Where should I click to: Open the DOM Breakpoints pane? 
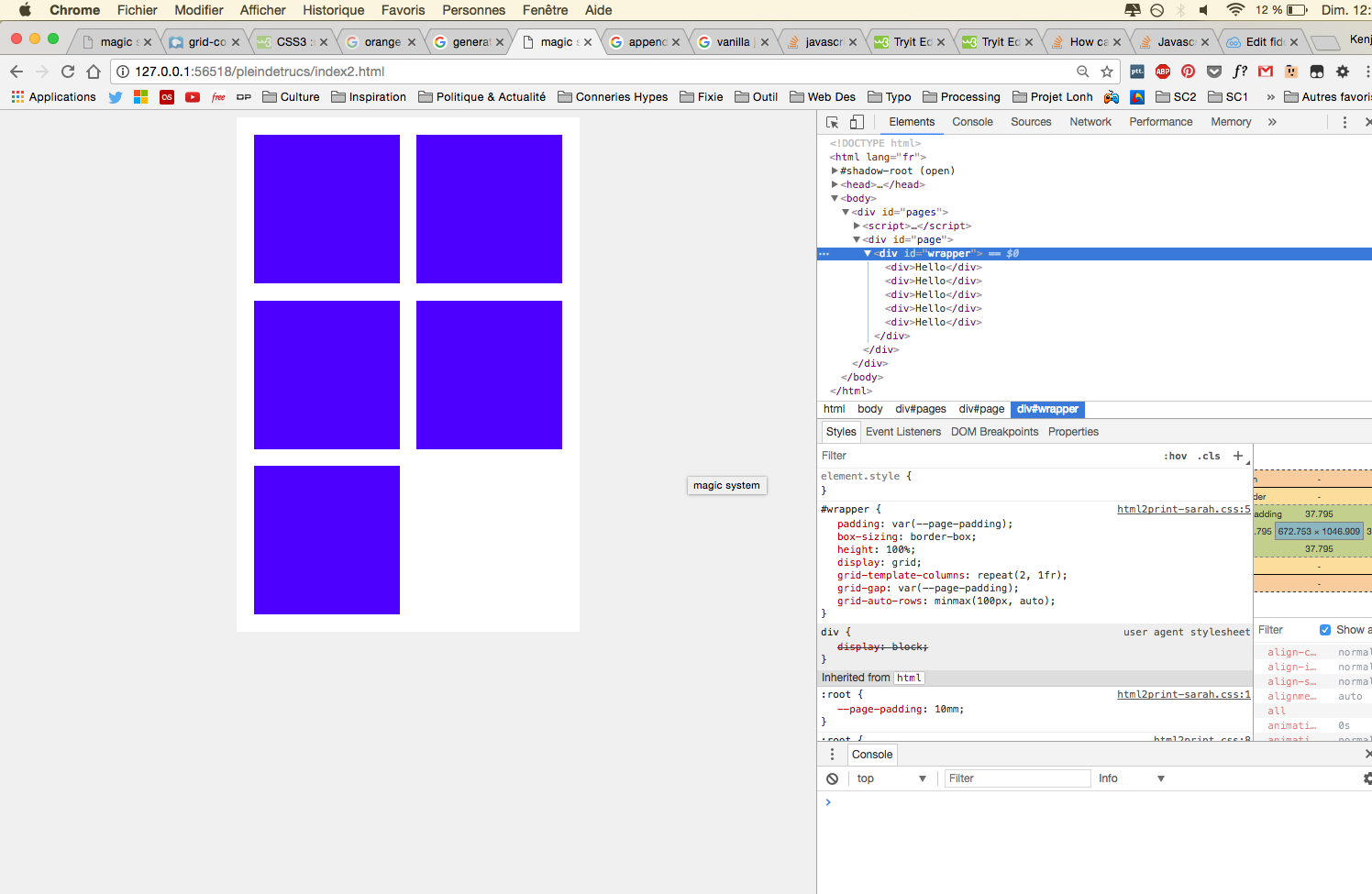995,432
